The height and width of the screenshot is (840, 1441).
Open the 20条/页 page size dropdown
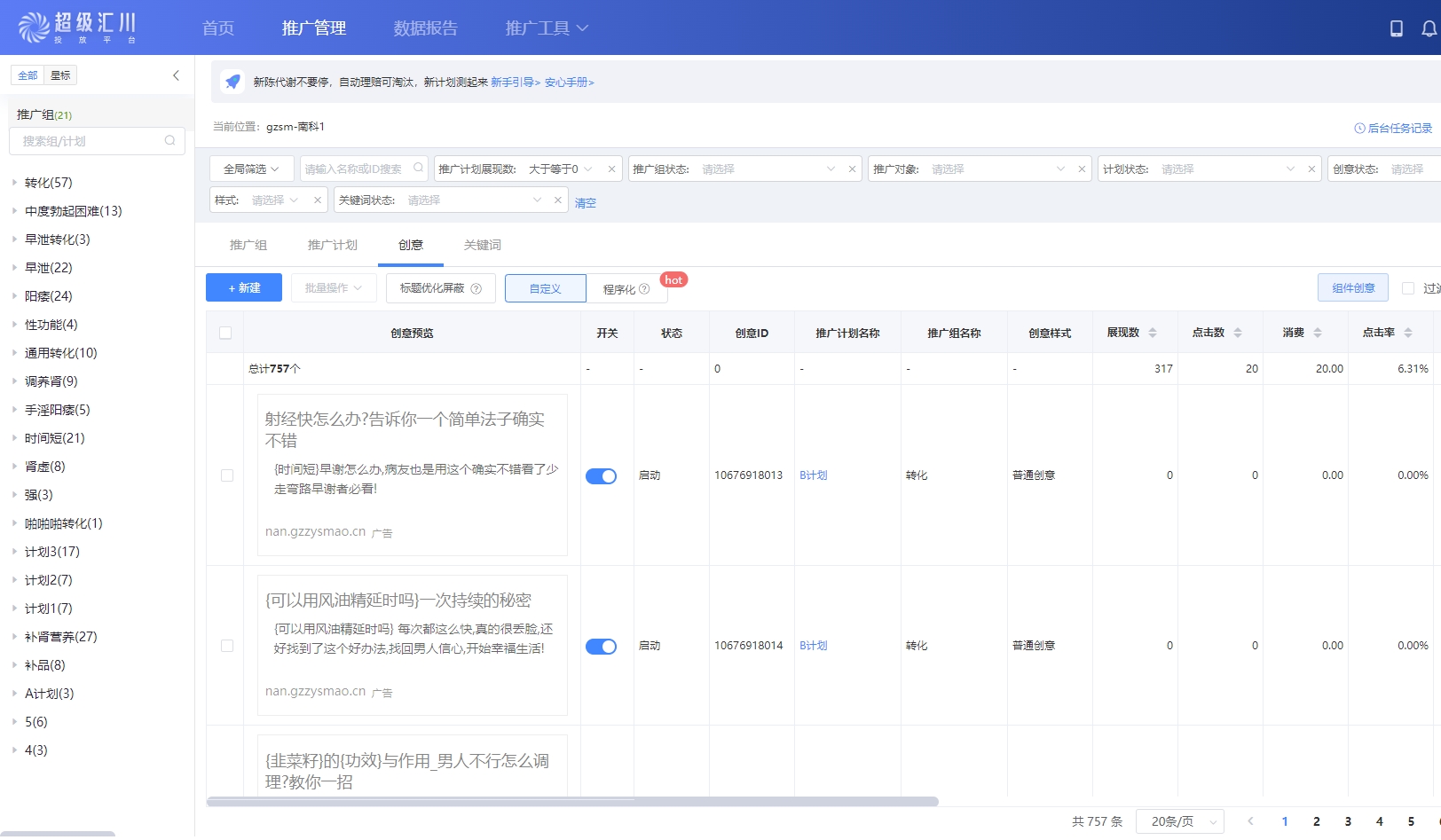click(x=1179, y=821)
